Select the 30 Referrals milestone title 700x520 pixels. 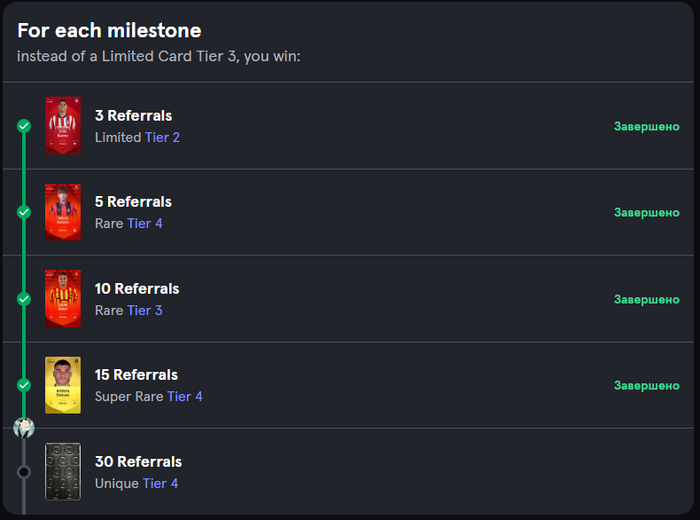click(138, 462)
